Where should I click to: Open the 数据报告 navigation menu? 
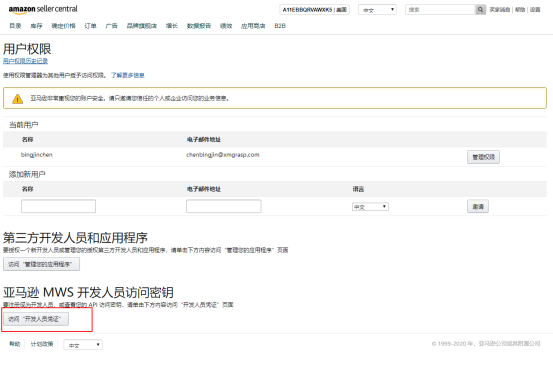[199, 26]
